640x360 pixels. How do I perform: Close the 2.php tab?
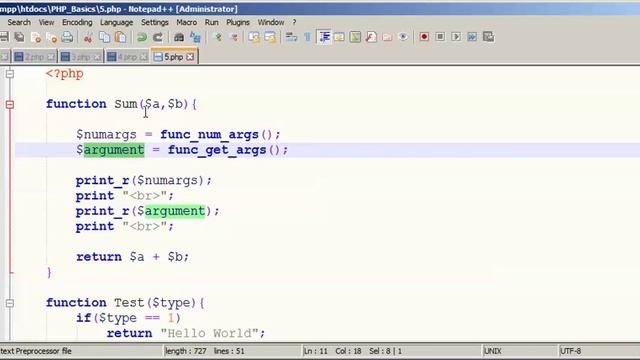point(50,57)
